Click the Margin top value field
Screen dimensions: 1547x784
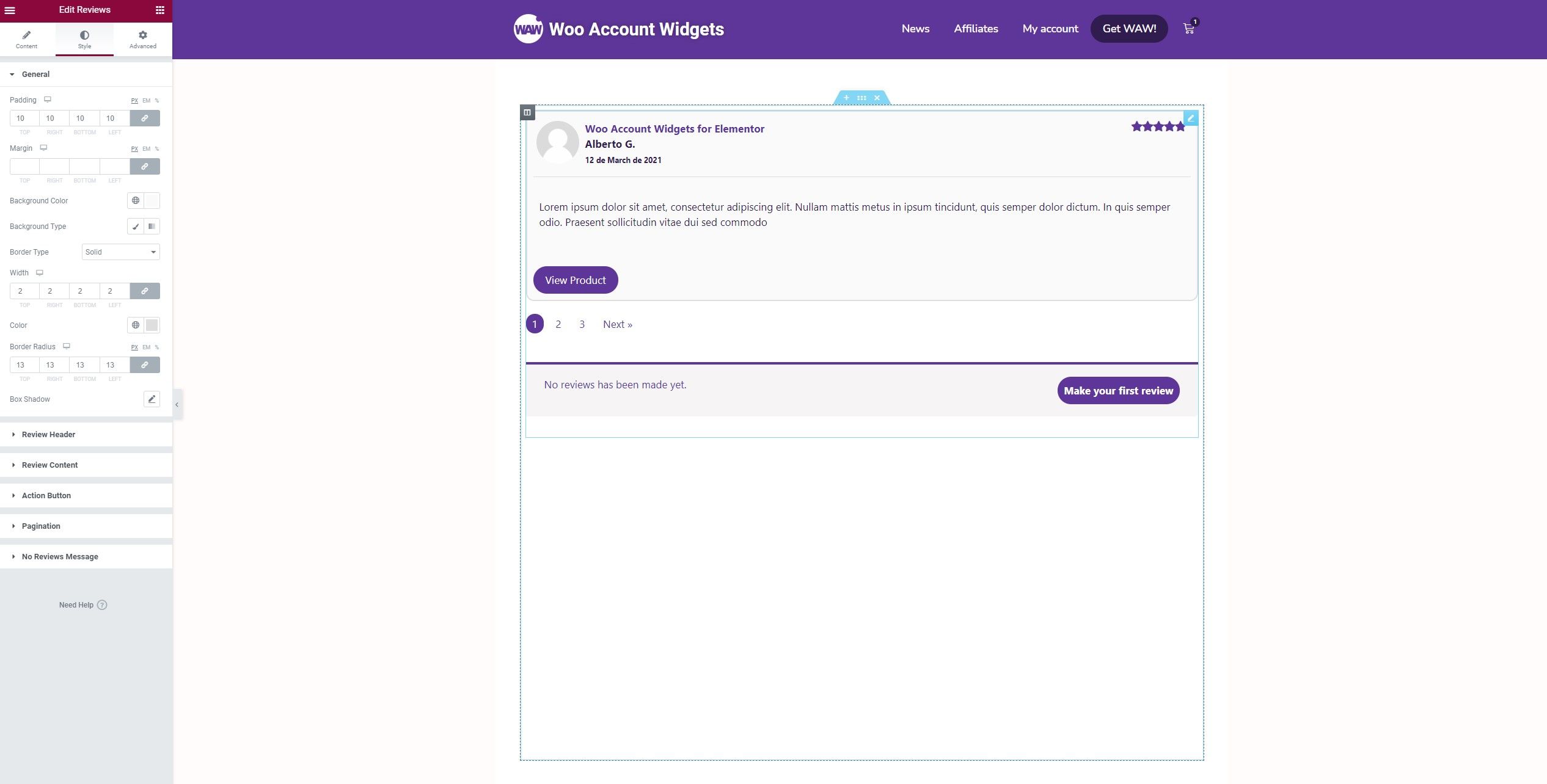tap(24, 167)
